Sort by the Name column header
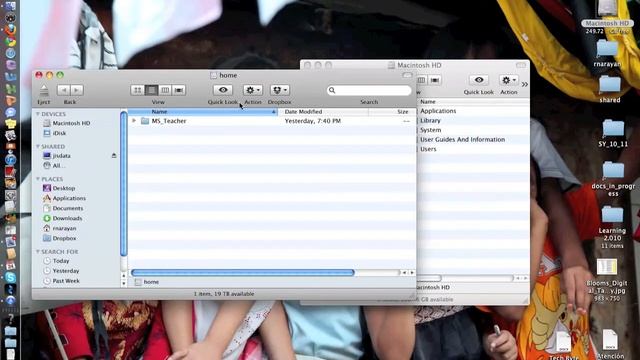Image resolution: width=640 pixels, height=360 pixels. 203,111
